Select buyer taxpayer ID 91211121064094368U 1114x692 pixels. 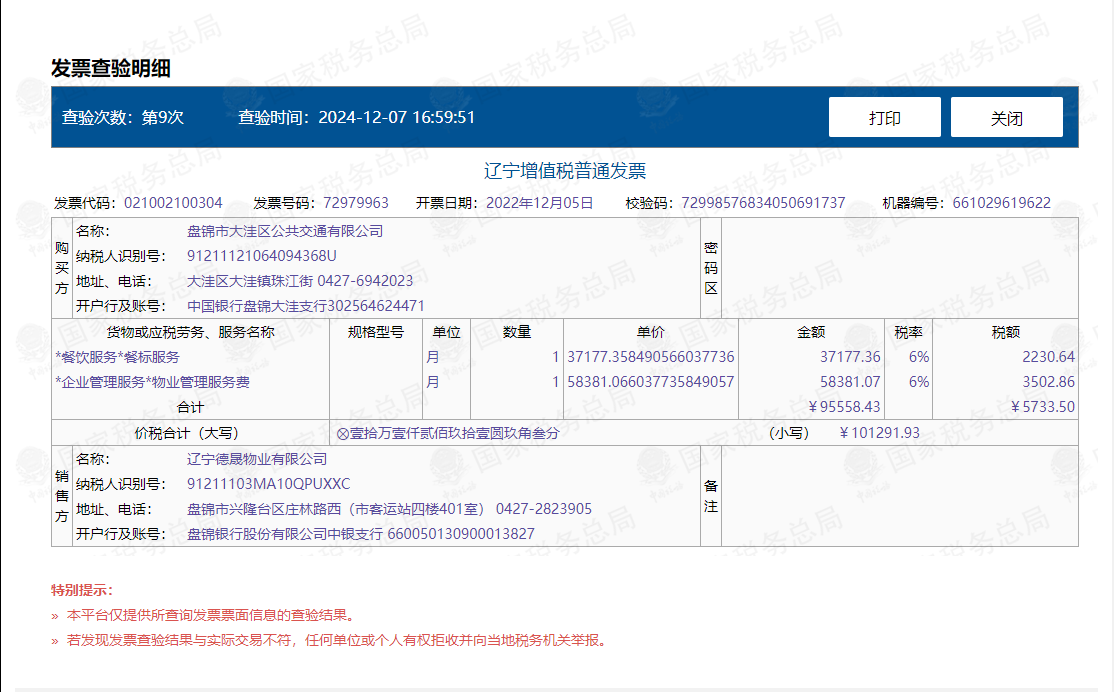click(262, 256)
